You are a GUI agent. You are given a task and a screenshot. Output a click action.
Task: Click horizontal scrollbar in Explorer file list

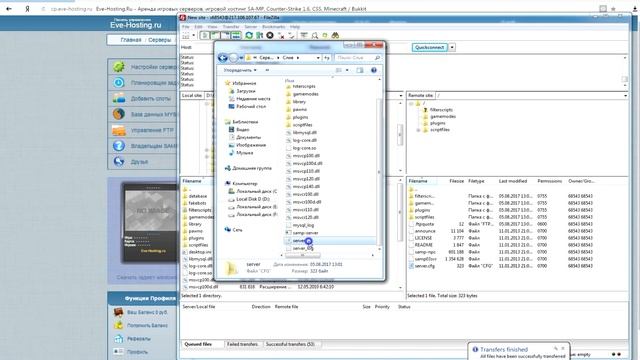302,256
